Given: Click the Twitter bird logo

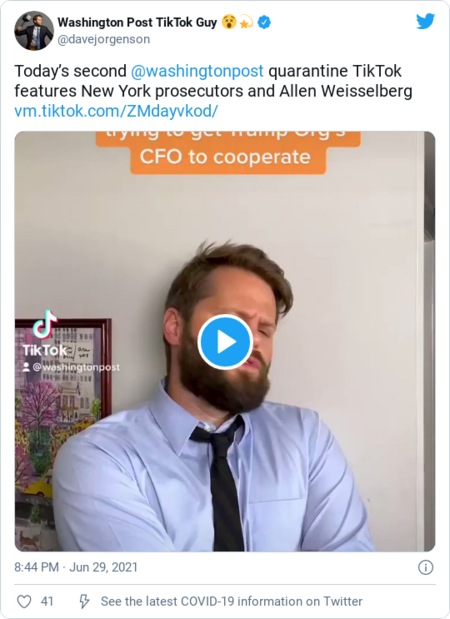Looking at the screenshot, I should (426, 21).
